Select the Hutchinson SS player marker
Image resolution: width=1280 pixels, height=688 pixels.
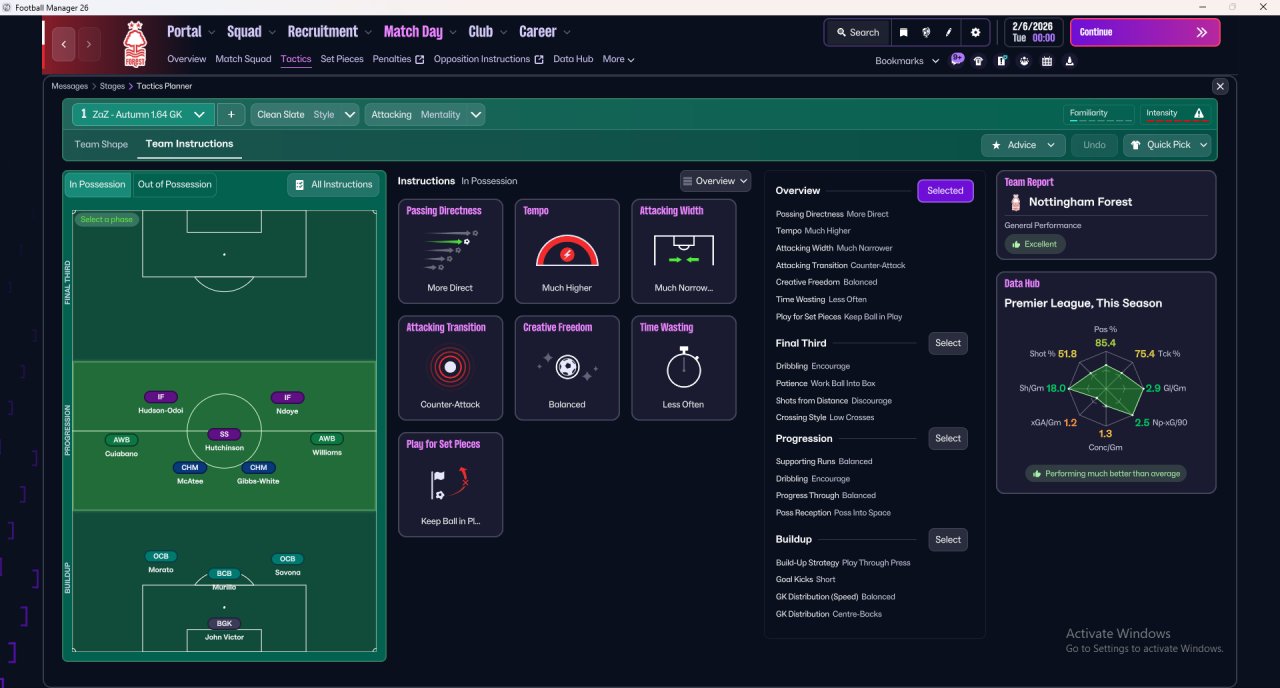[224, 440]
